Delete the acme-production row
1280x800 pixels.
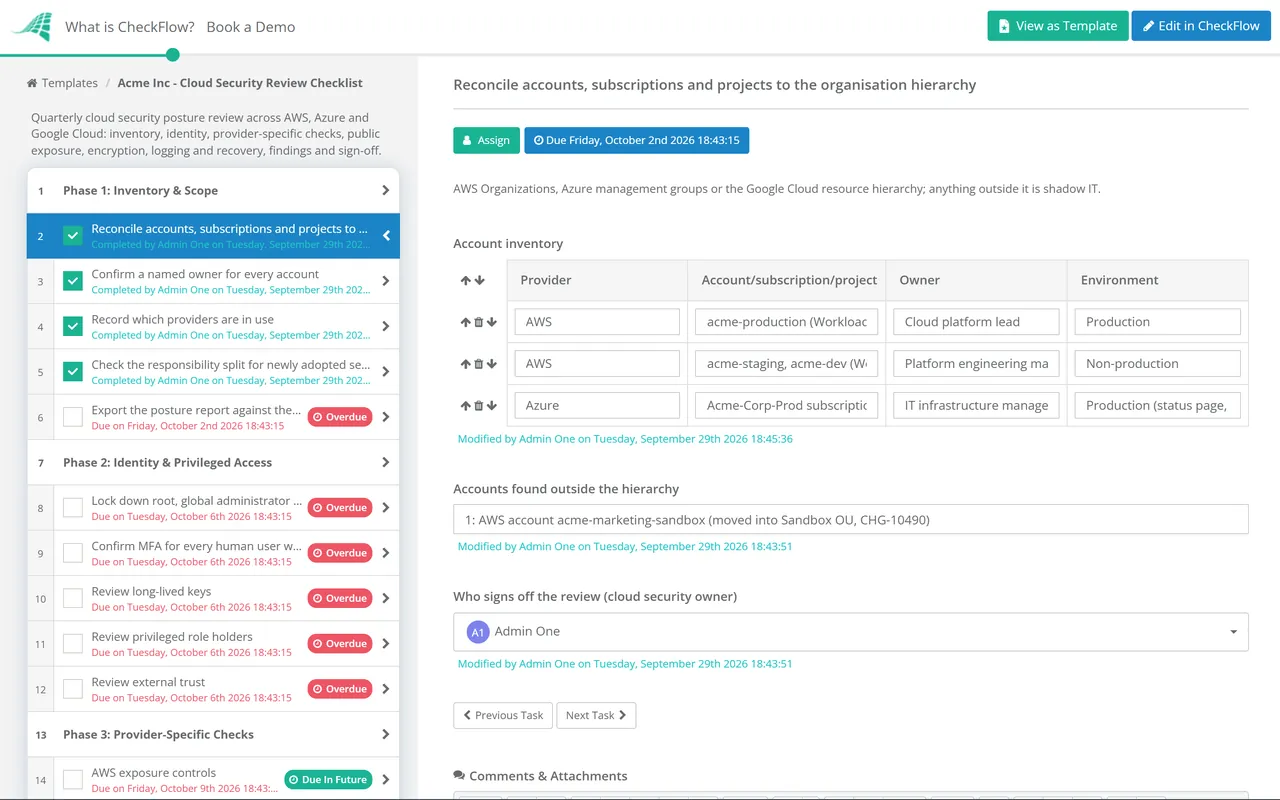point(478,322)
